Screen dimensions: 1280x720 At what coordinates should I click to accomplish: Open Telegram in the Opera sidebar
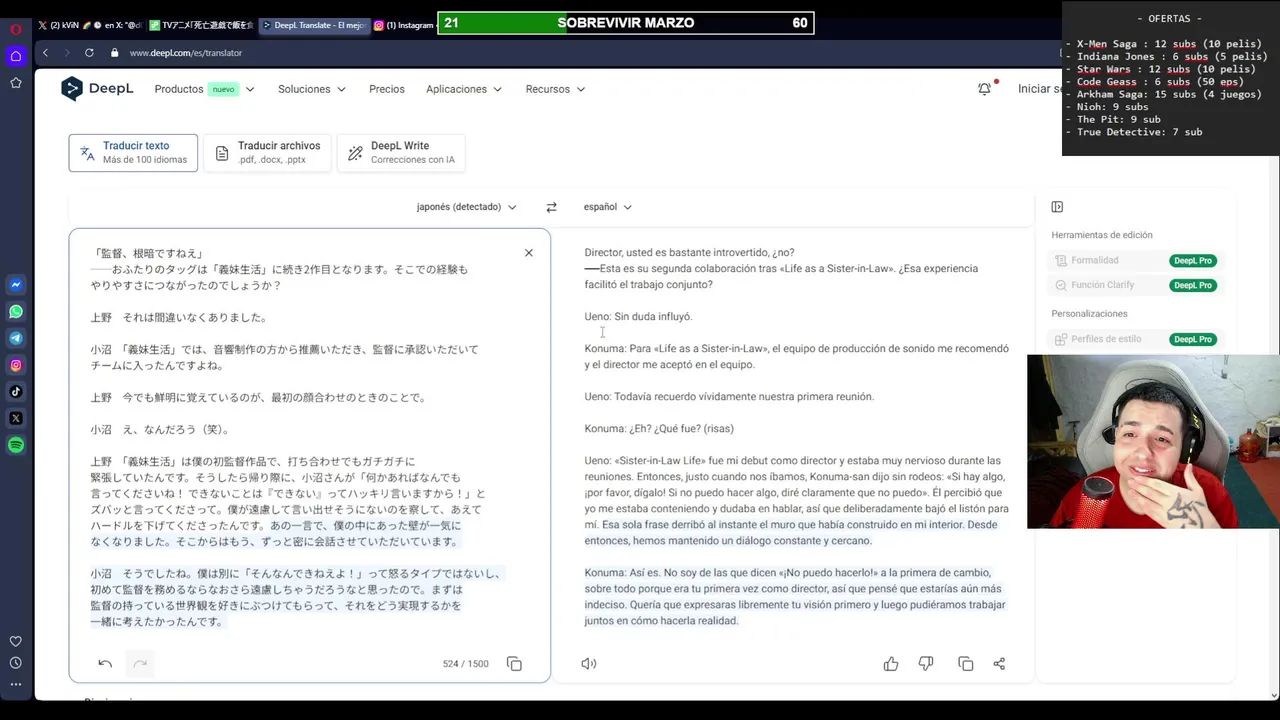16,338
